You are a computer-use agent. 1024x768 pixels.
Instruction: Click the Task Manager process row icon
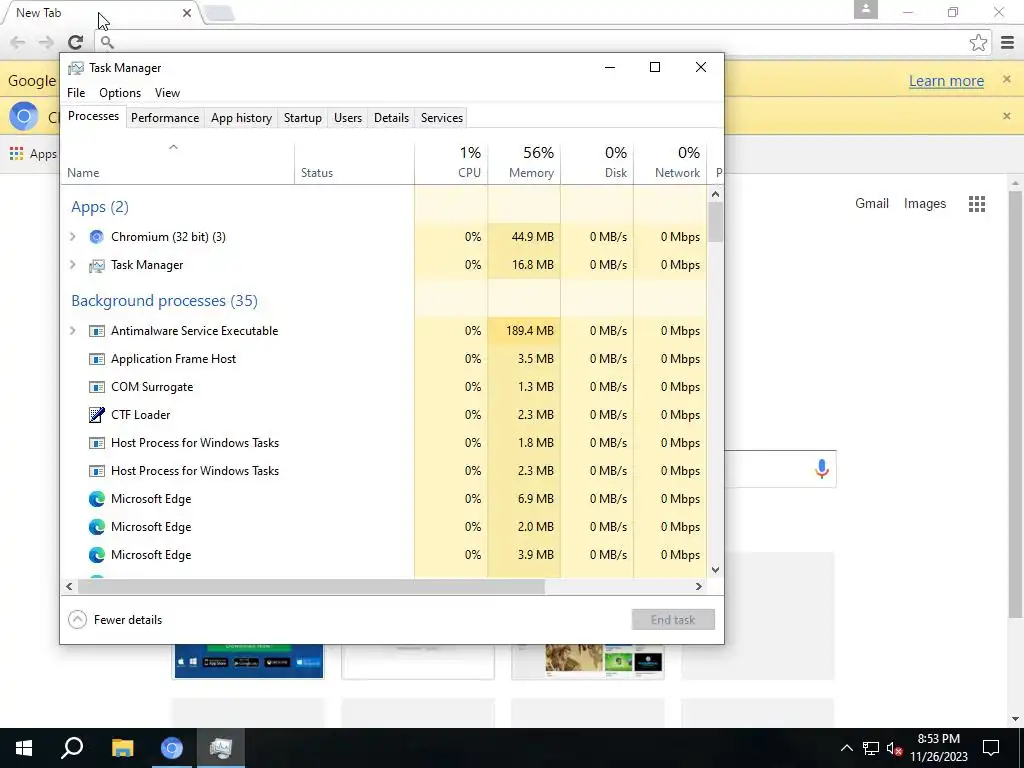point(97,265)
